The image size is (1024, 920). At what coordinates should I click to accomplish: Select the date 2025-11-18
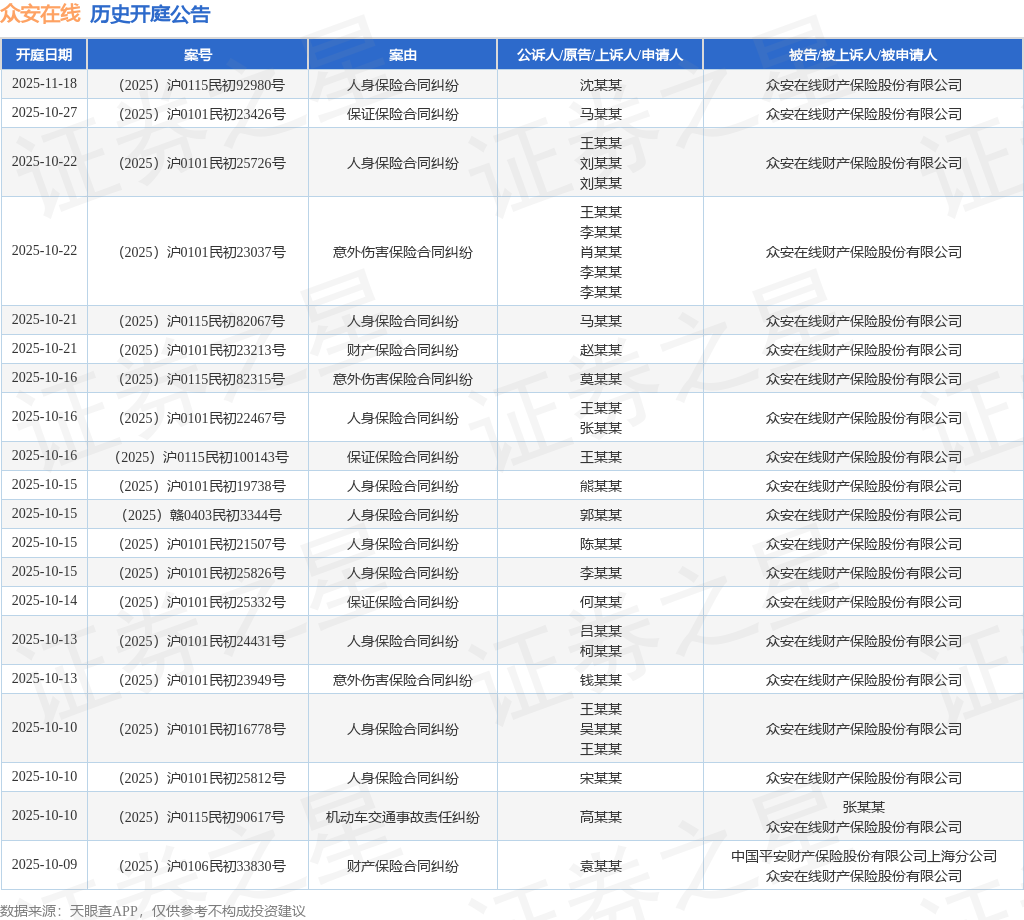tap(44, 84)
